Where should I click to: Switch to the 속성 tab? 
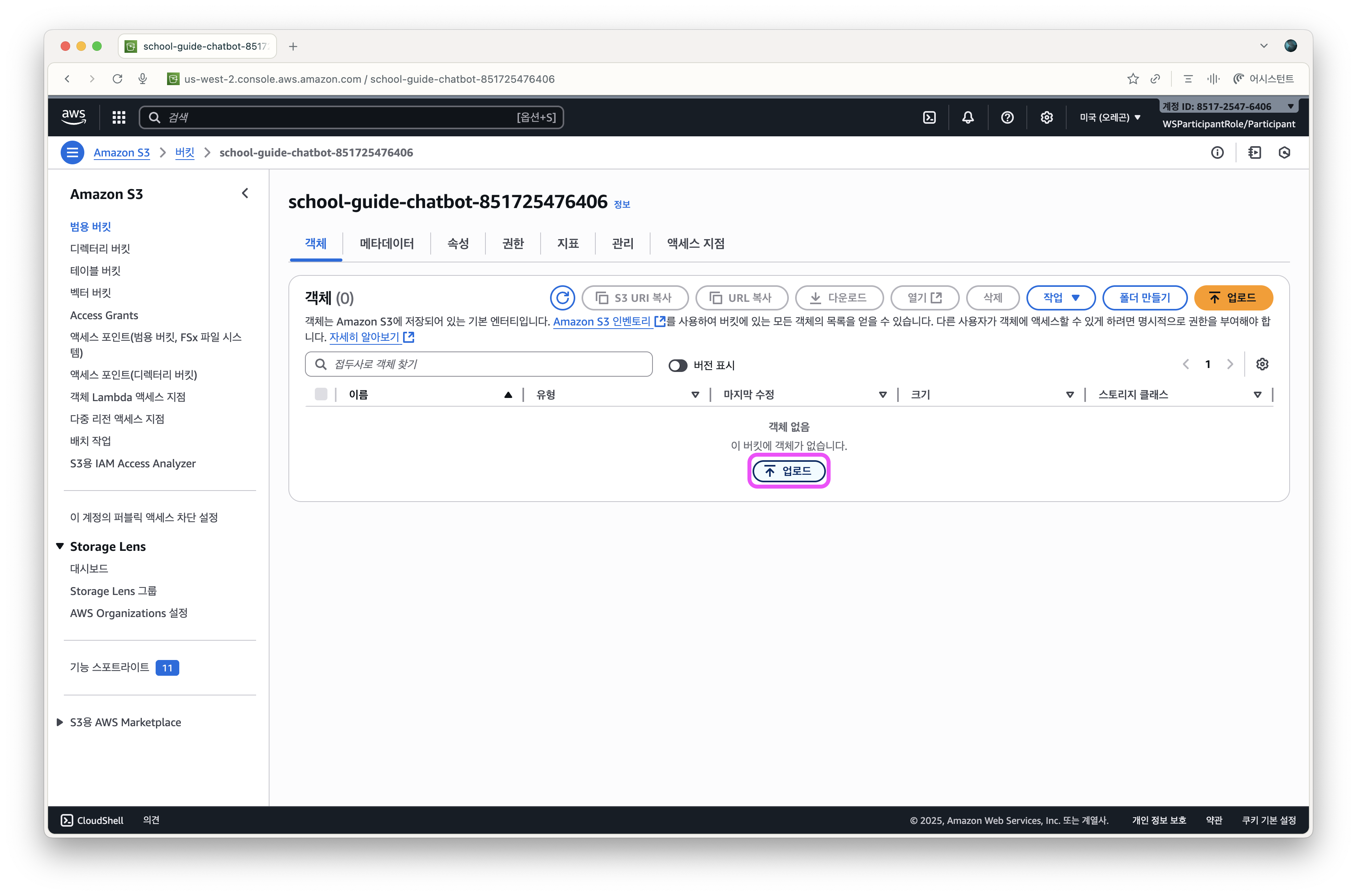(x=458, y=244)
